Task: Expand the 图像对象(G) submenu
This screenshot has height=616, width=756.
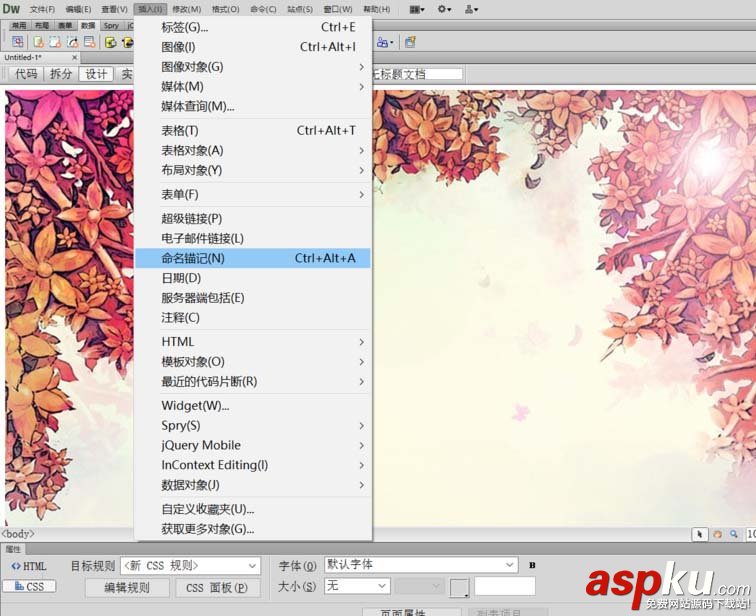Action: click(x=253, y=67)
